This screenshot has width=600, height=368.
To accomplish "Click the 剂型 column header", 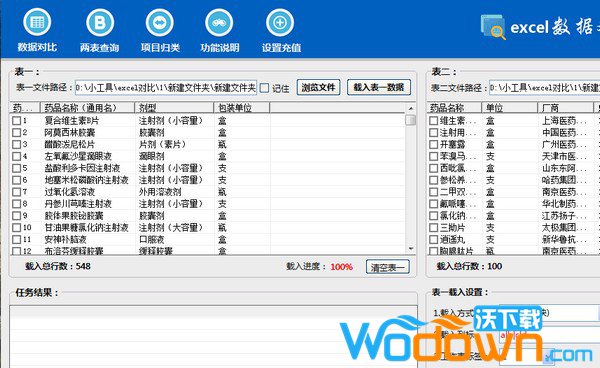I will tap(174, 108).
